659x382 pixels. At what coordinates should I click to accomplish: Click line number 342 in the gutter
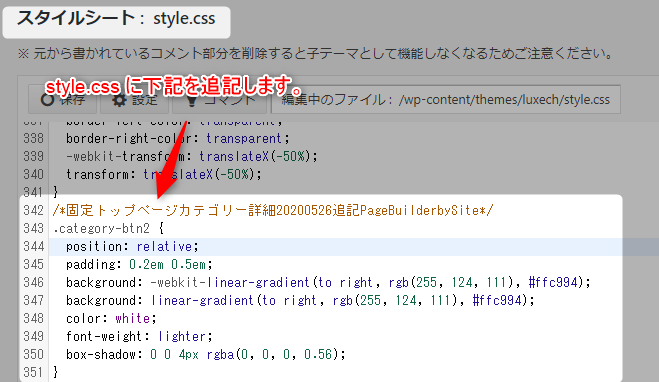pyautogui.click(x=34, y=210)
